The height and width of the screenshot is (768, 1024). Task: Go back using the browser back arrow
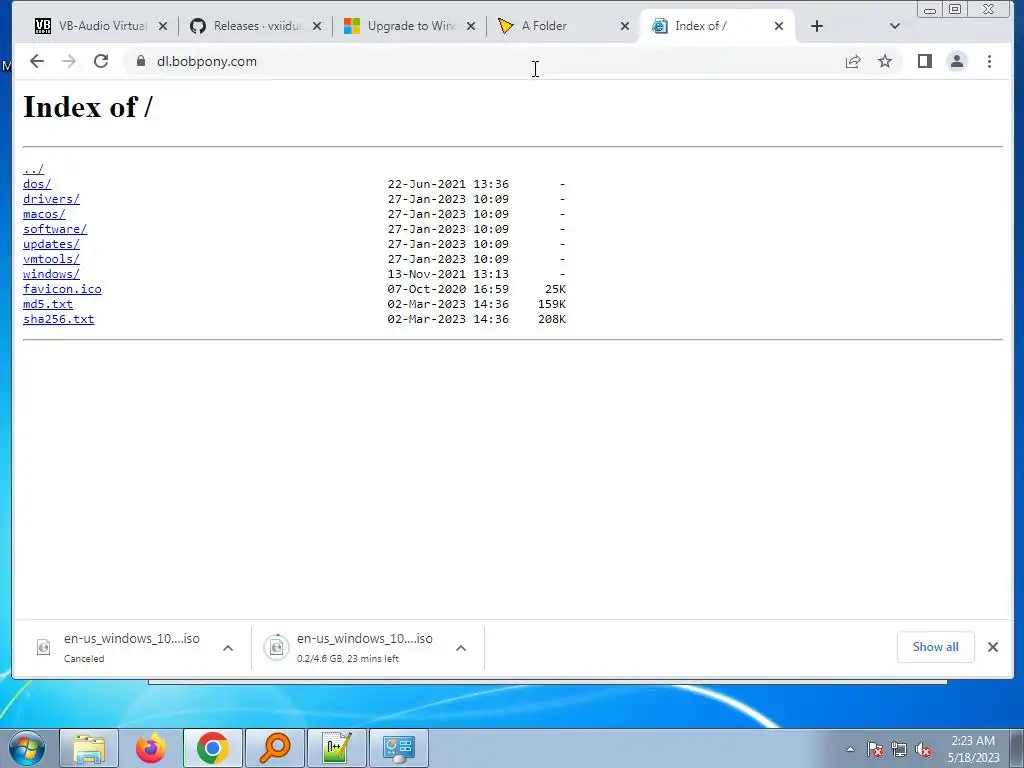click(37, 61)
